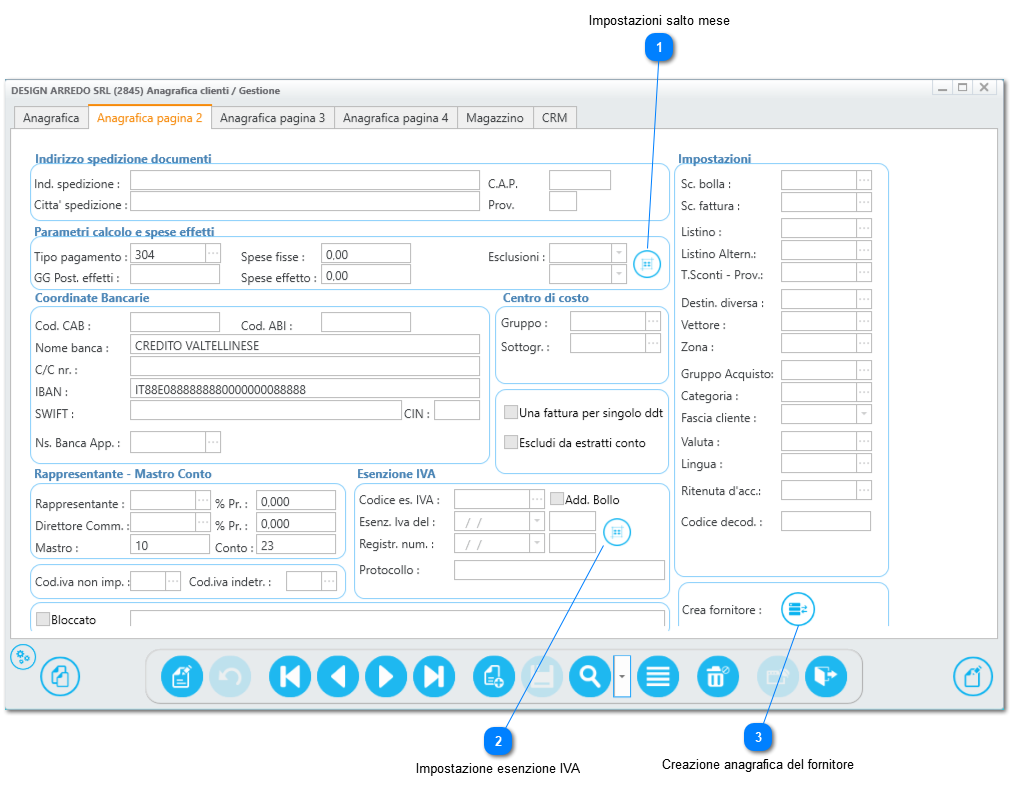Expand the second Esclusioni dropdown

[619, 274]
